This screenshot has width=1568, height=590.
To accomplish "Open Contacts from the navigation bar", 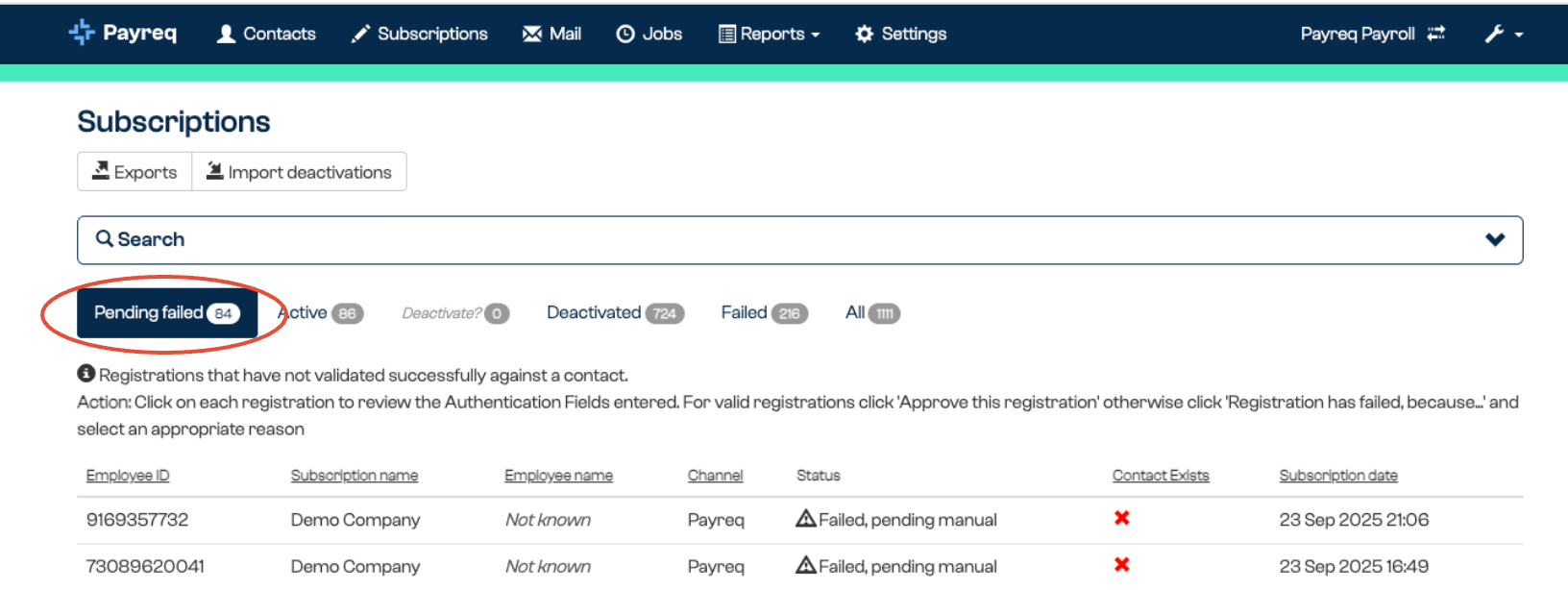I will [x=266, y=34].
